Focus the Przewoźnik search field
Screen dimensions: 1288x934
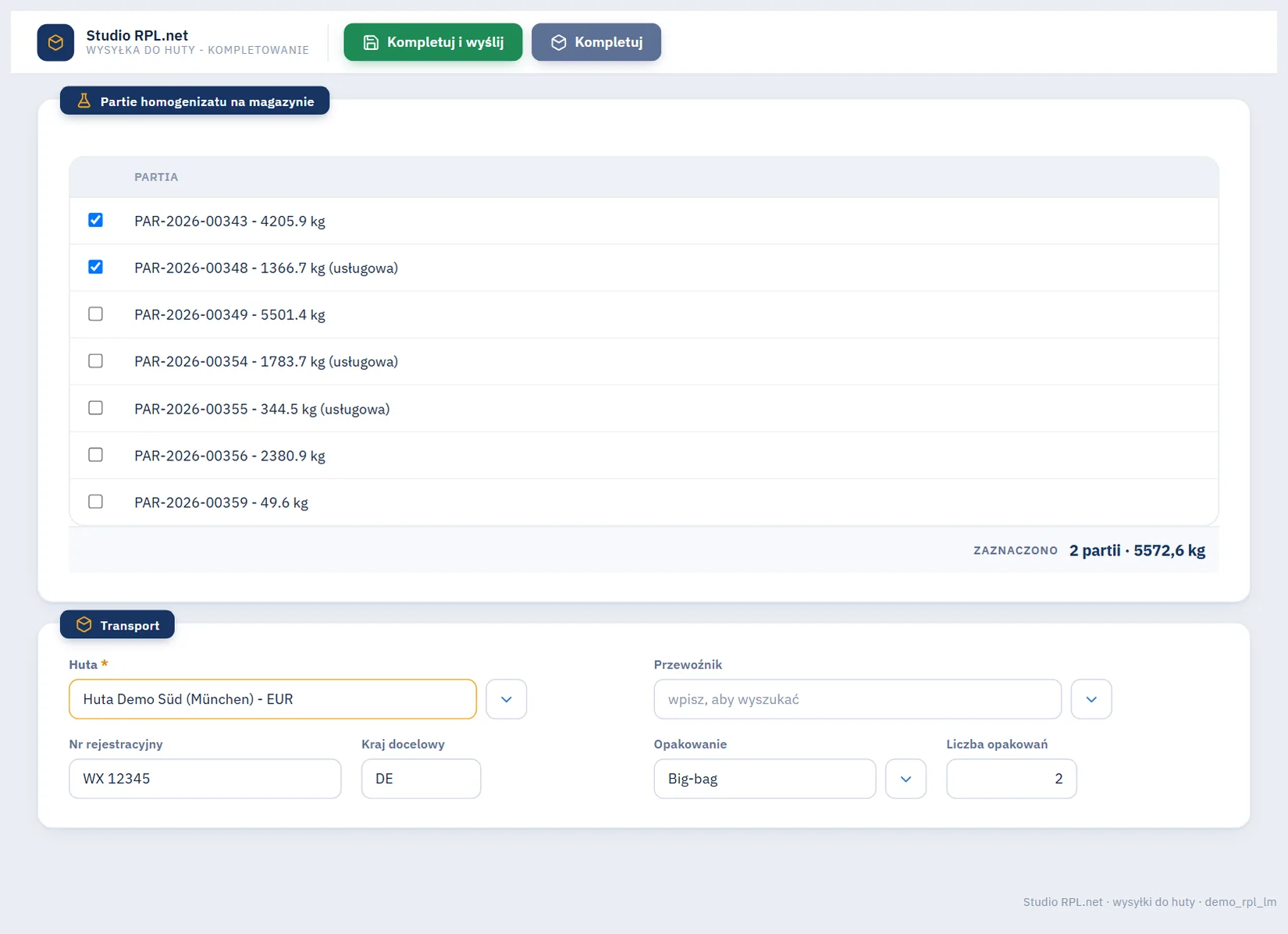coord(857,699)
